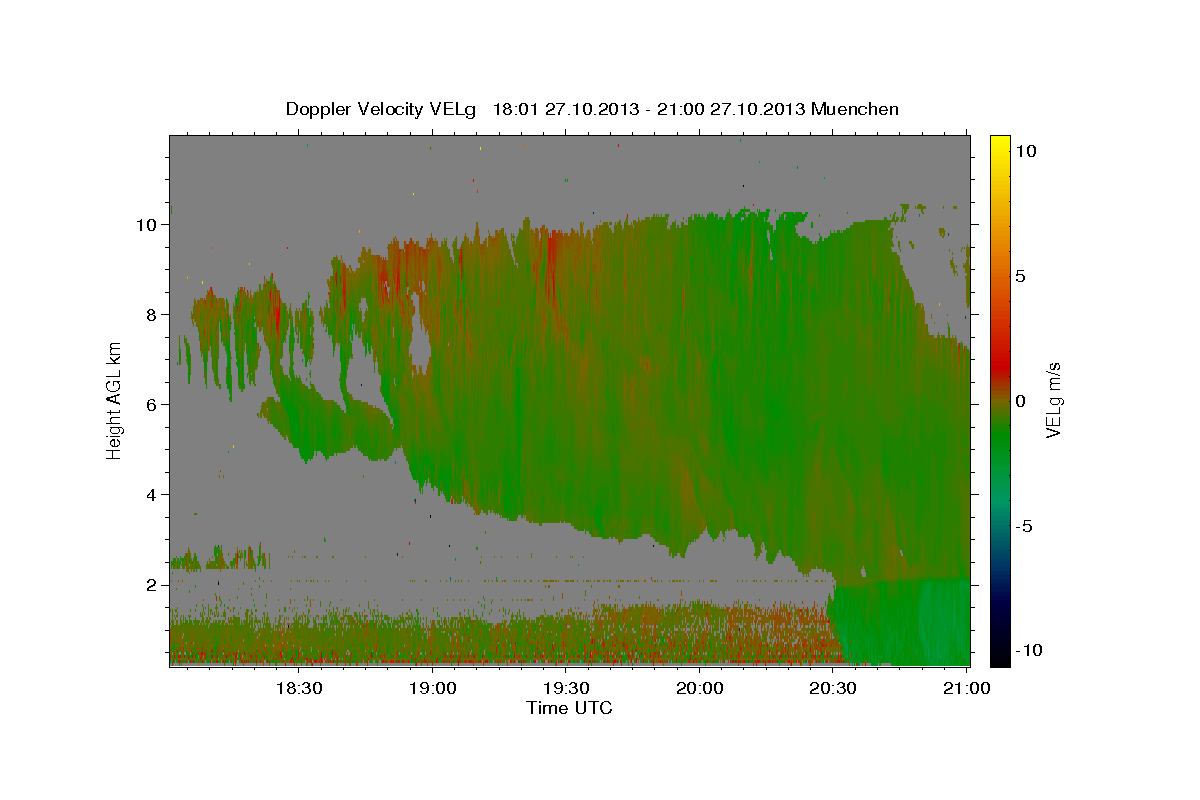The image size is (1200, 800).
Task: Click the colorbar label '0'
Action: 1021,400
